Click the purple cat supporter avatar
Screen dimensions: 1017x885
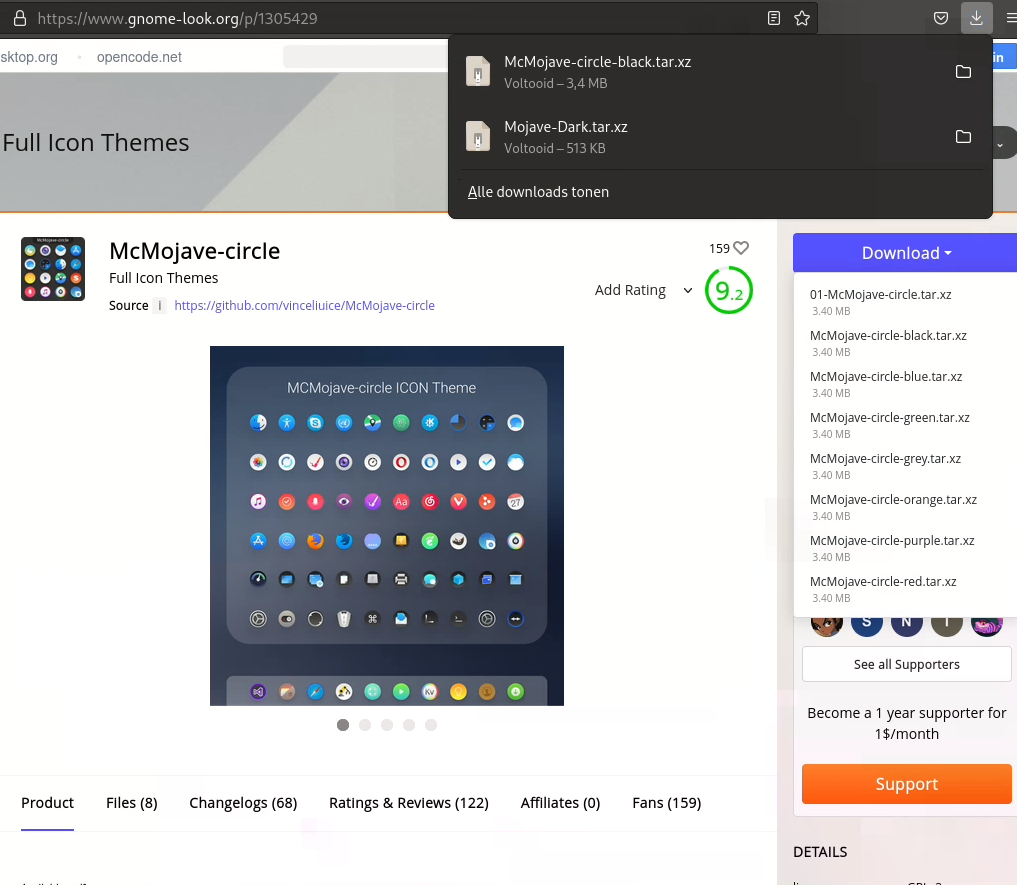tap(987, 626)
